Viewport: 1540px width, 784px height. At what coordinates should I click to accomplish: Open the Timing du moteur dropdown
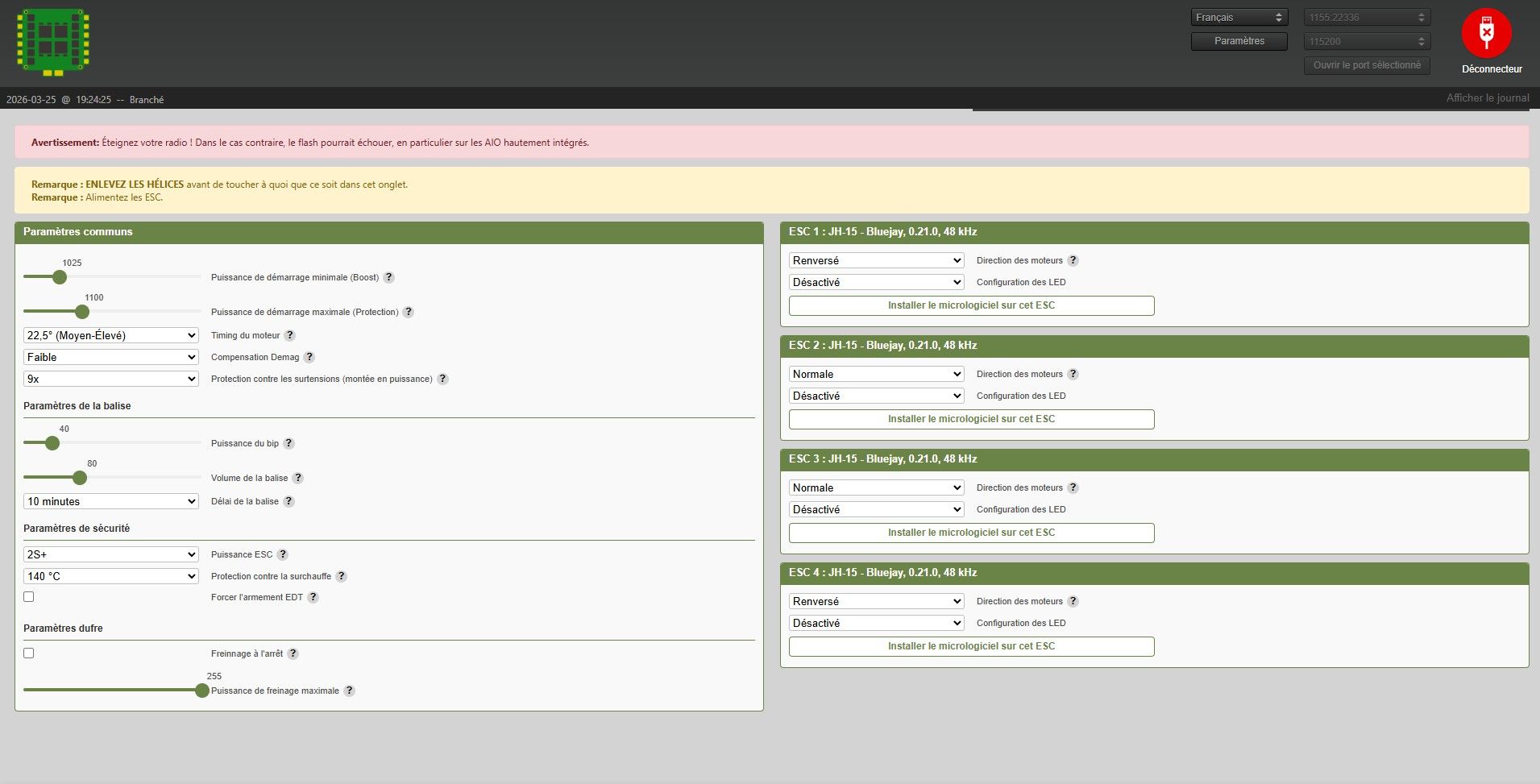click(x=111, y=335)
